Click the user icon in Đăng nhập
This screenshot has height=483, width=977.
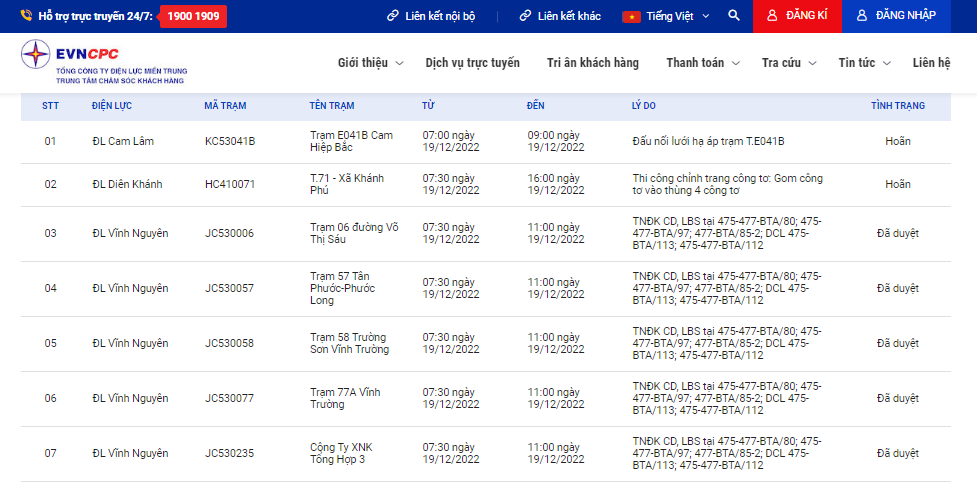click(861, 16)
